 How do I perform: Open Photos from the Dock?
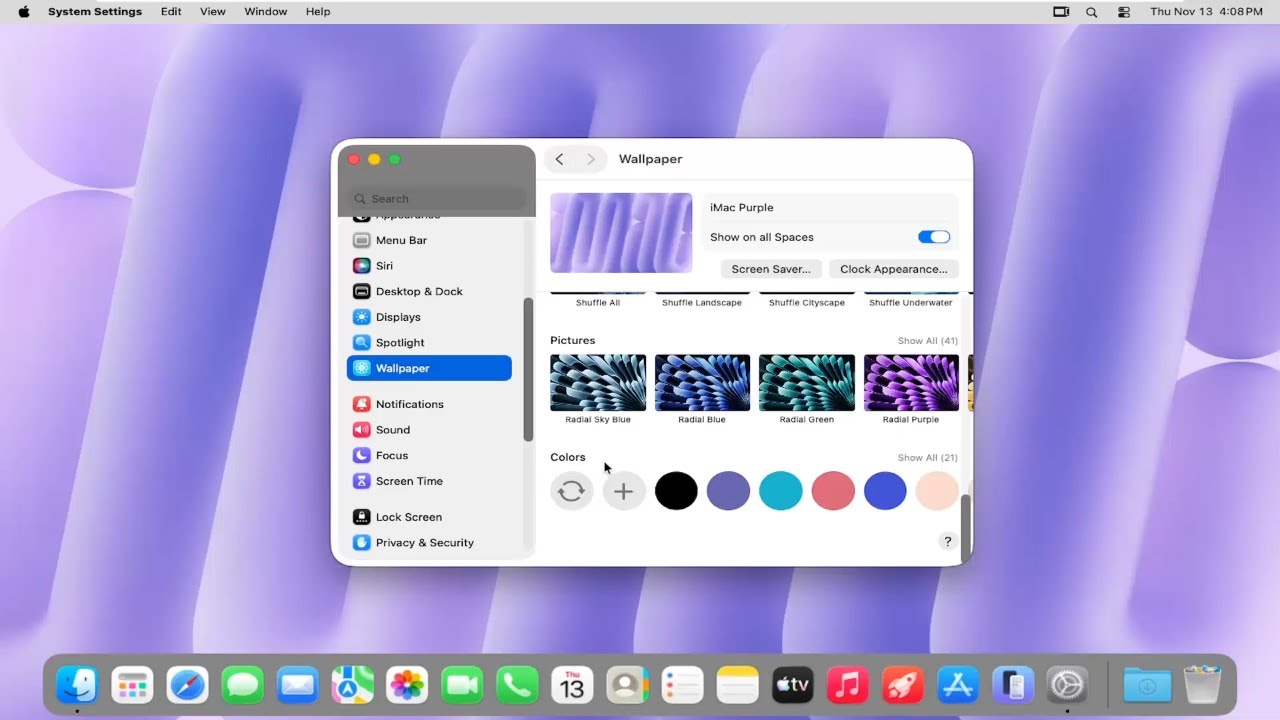coord(407,685)
